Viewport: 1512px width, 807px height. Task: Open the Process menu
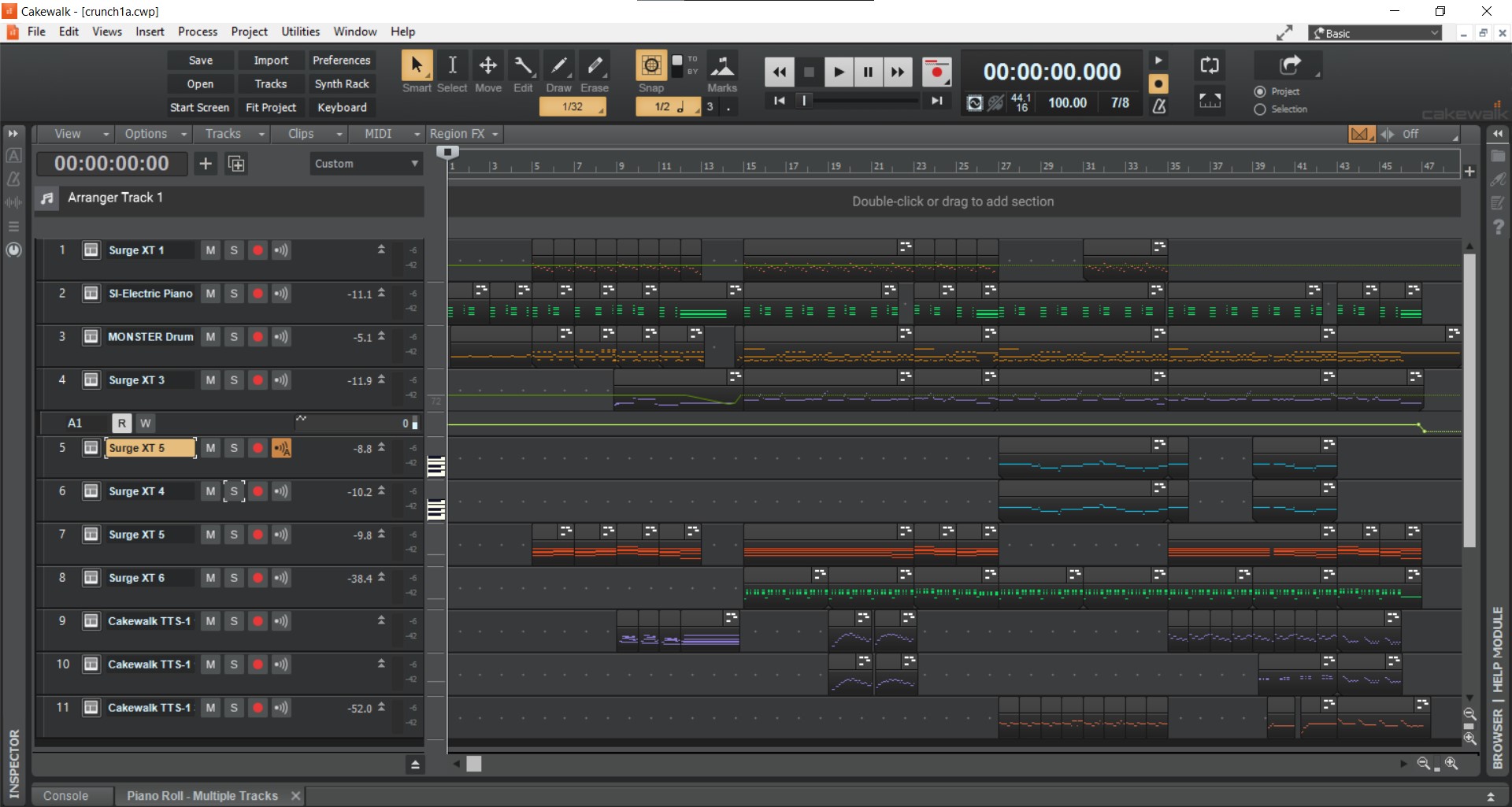coord(197,31)
